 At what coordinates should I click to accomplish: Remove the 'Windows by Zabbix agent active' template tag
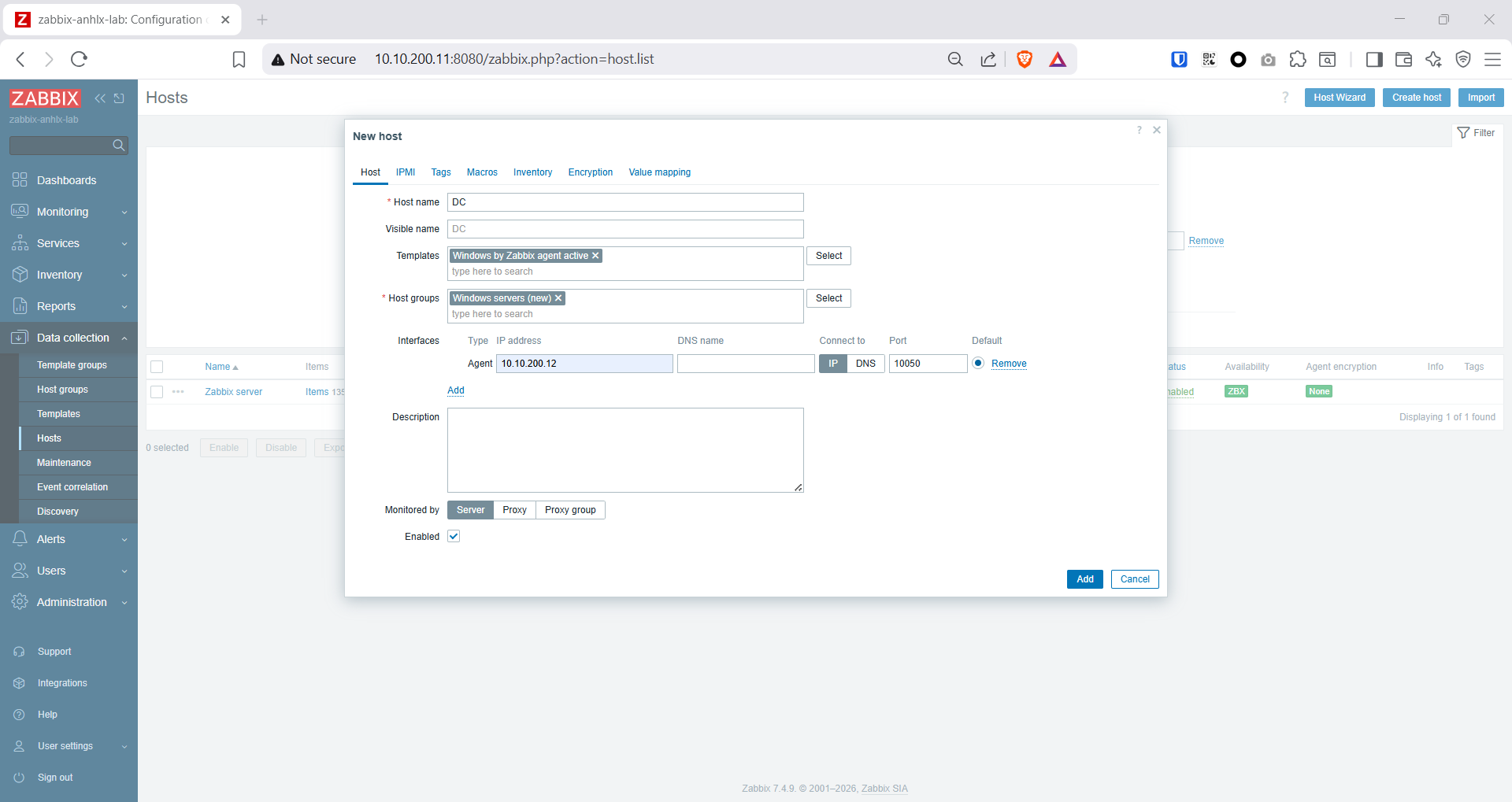[x=596, y=256]
